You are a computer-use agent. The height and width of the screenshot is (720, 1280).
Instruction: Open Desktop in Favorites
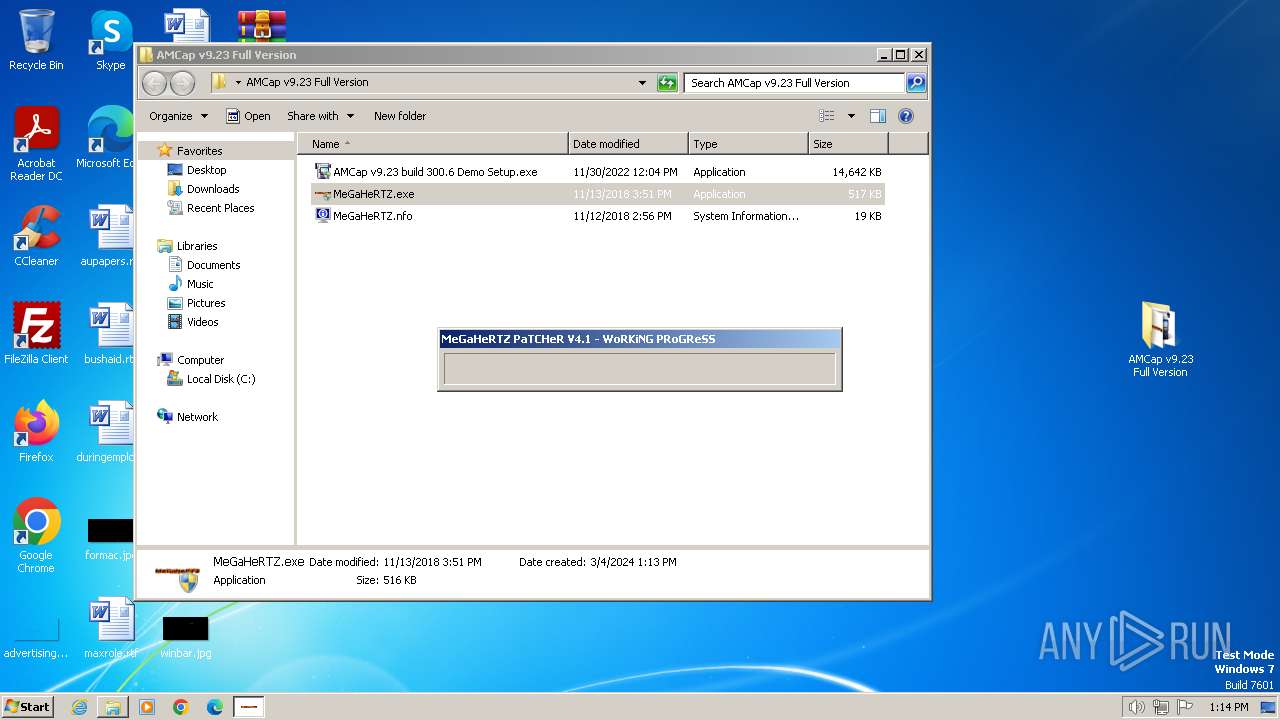click(x=206, y=170)
